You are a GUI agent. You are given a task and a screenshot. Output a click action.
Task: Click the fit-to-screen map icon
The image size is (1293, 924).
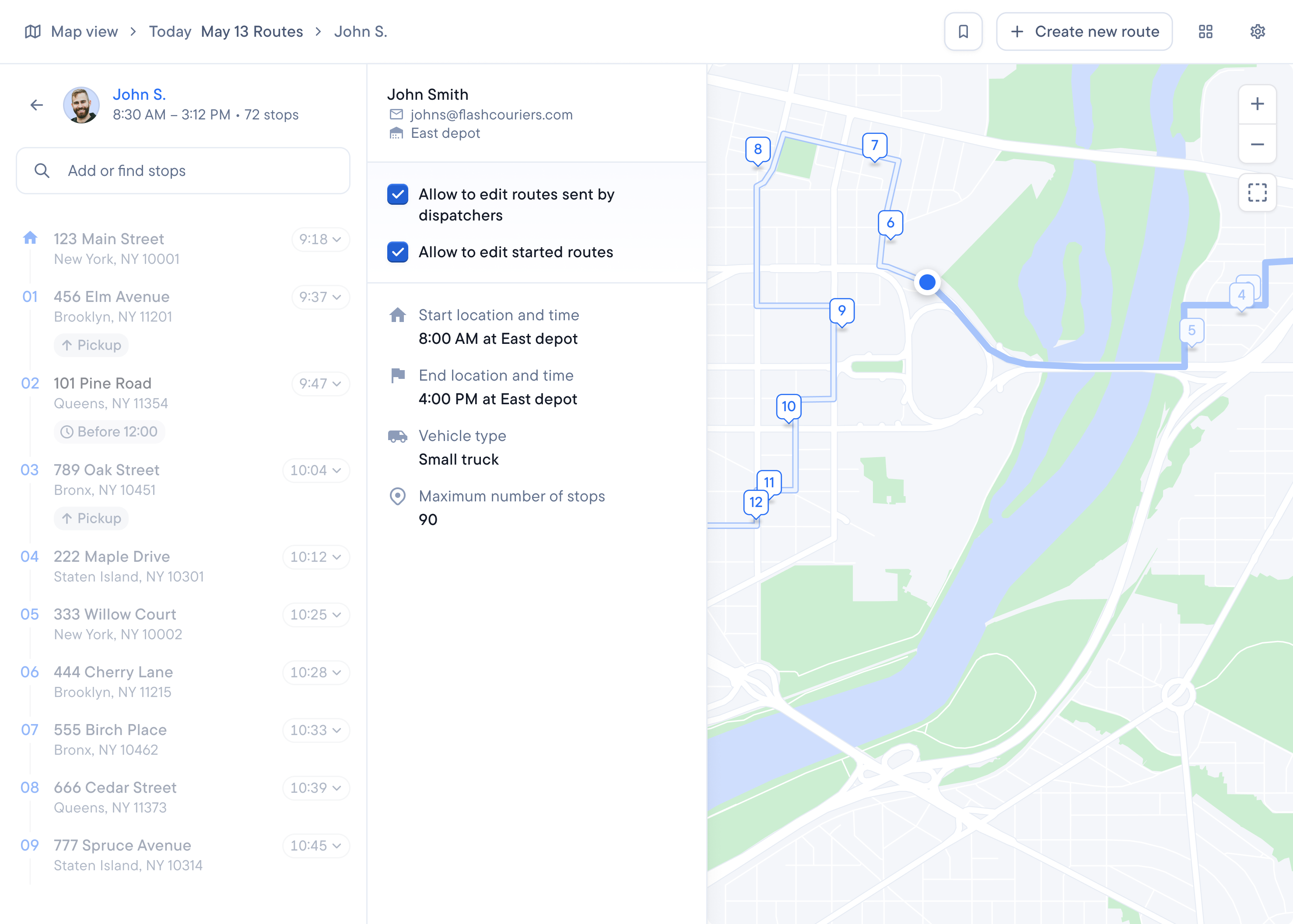pyautogui.click(x=1257, y=192)
